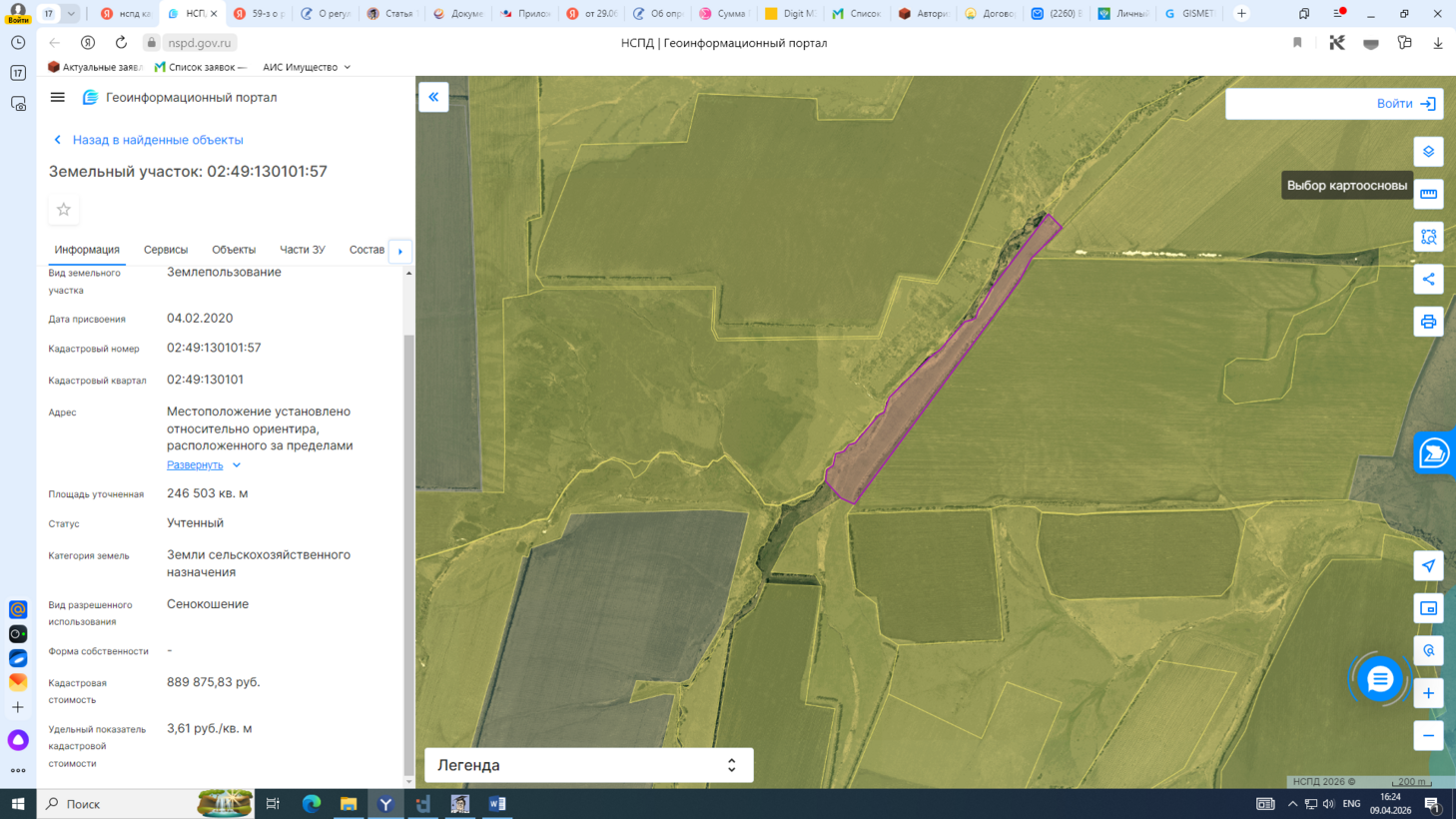Viewport: 1456px width, 819px height.
Task: Print the map using printer icon
Action: point(1428,322)
